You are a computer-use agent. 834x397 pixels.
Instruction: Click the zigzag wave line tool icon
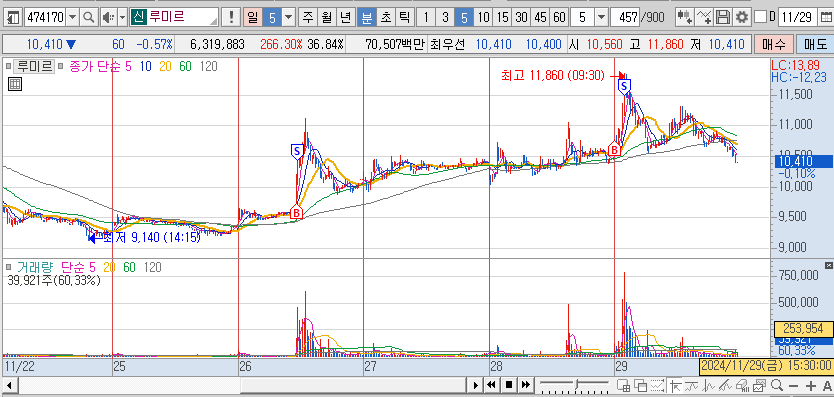(709, 385)
